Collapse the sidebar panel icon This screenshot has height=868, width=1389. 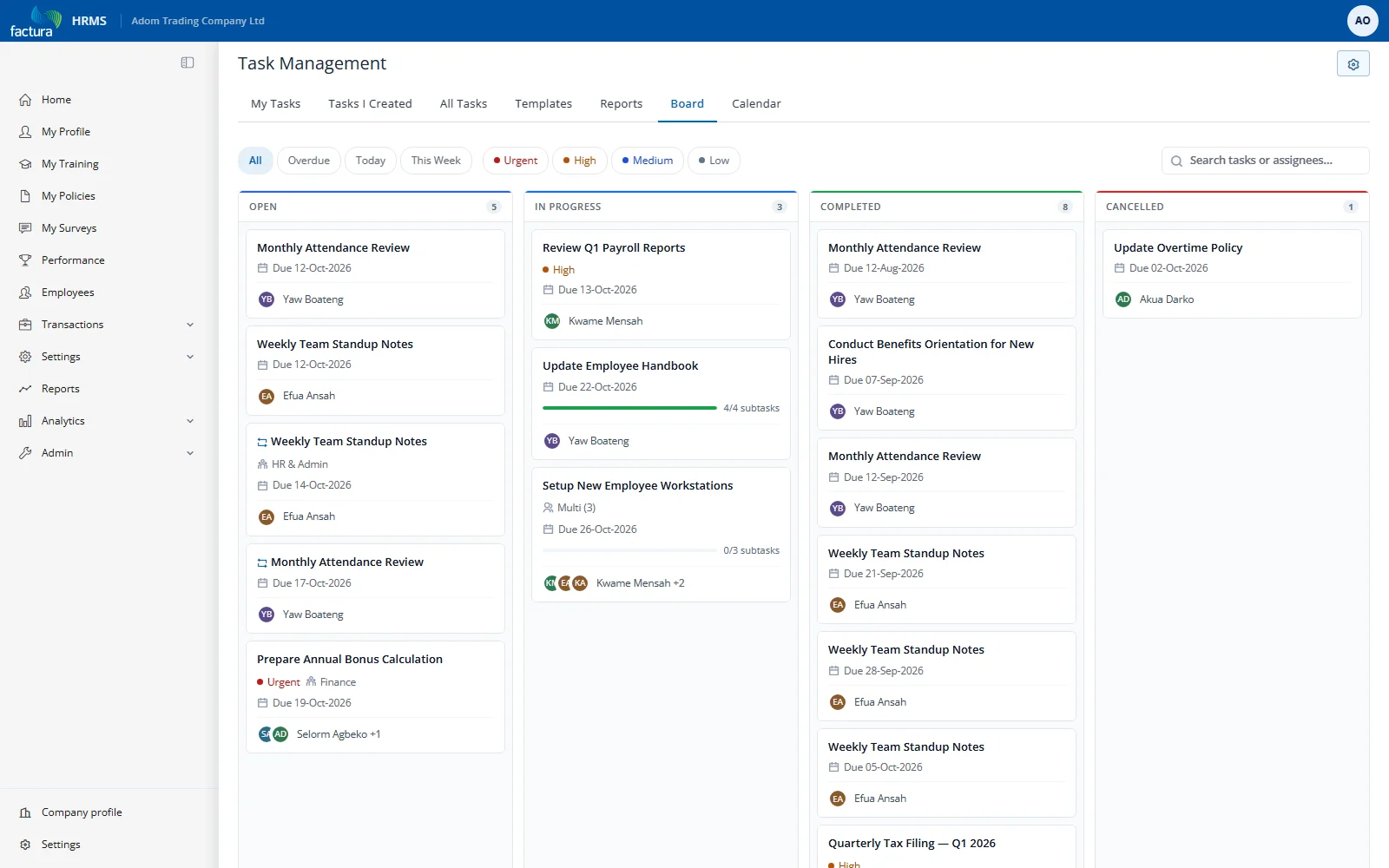[188, 62]
